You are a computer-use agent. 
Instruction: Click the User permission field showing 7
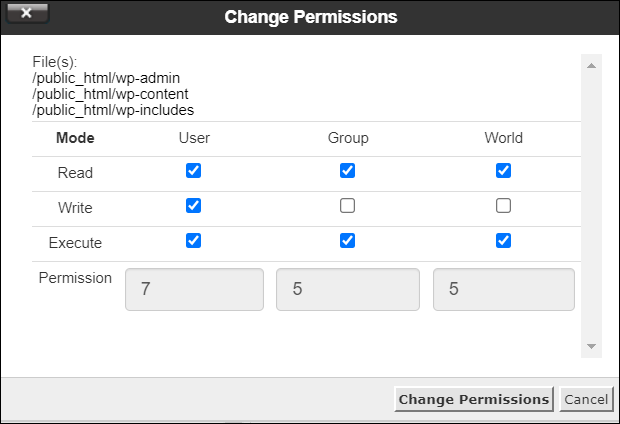tap(194, 289)
